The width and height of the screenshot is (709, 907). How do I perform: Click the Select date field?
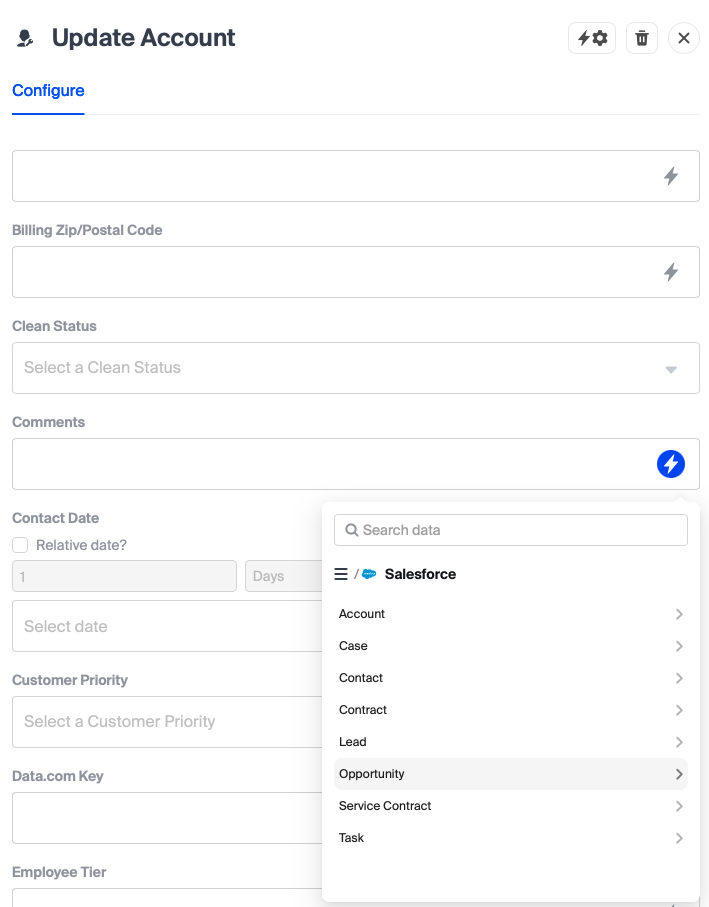pyautogui.click(x=166, y=626)
